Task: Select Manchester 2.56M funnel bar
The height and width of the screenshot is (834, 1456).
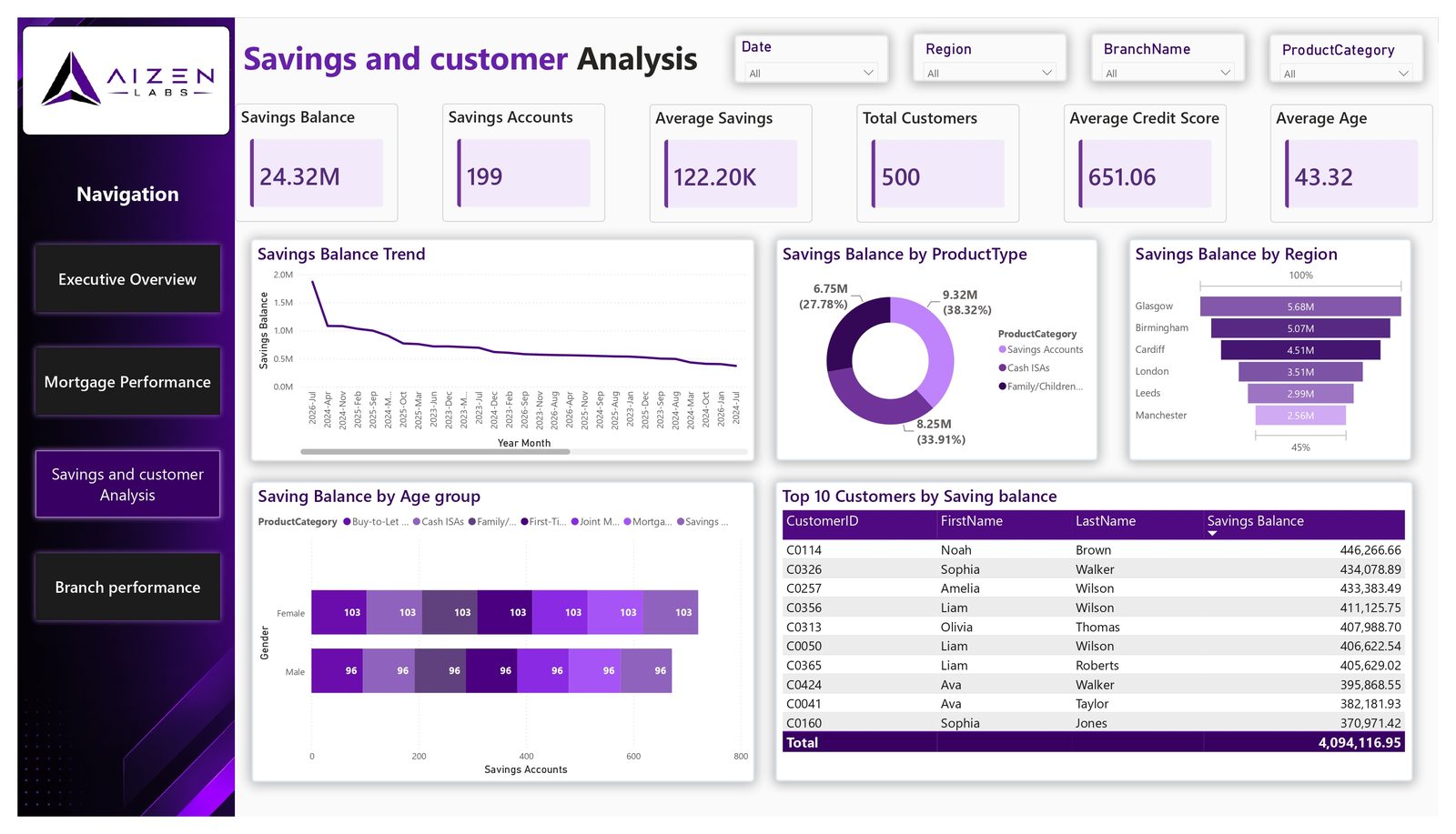Action: pos(1300,416)
